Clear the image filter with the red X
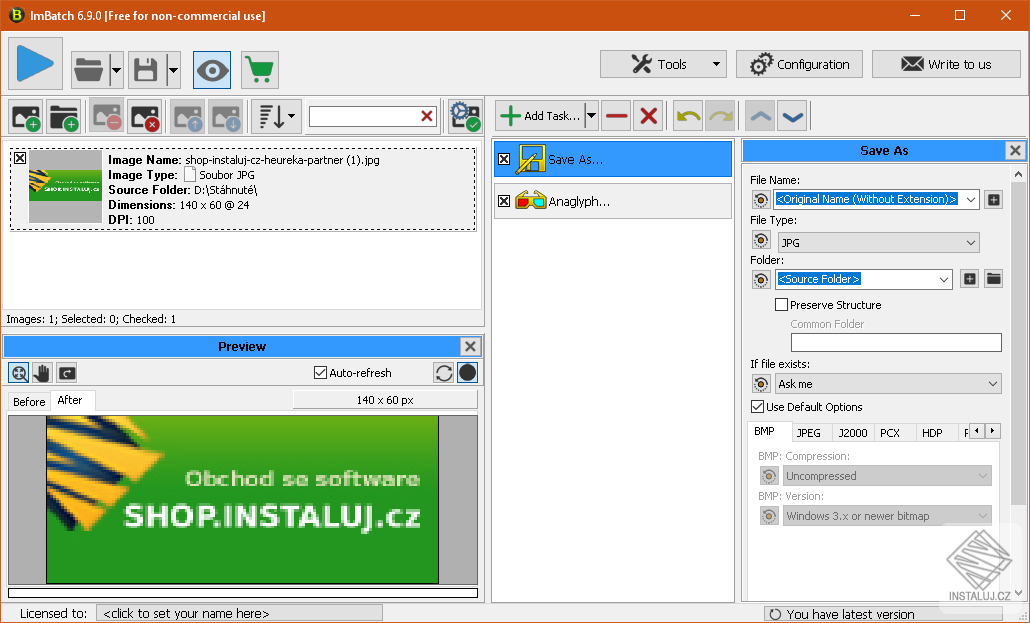This screenshot has height=623, width=1030. point(427,116)
